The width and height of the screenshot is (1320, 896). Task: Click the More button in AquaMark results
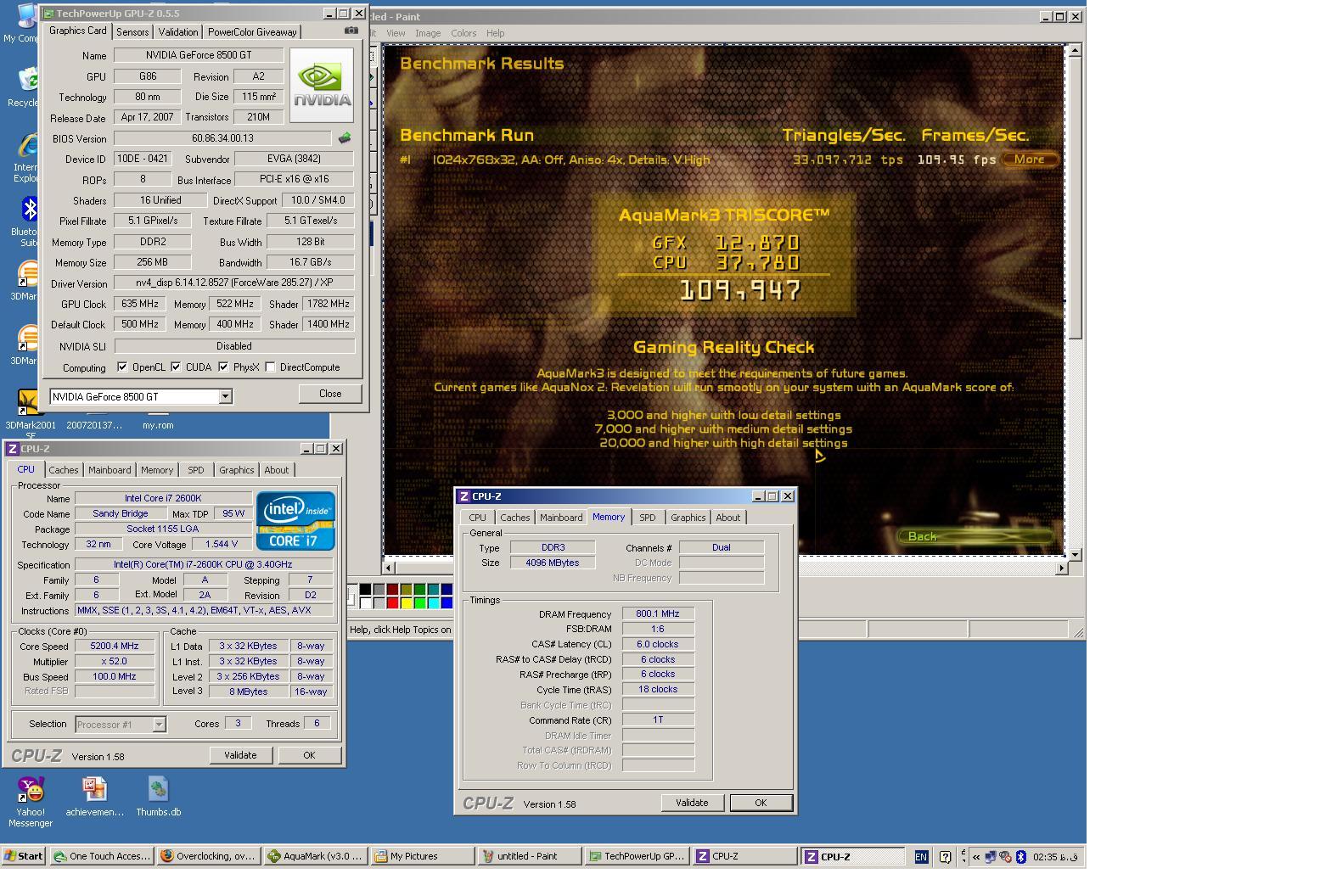point(1029,160)
